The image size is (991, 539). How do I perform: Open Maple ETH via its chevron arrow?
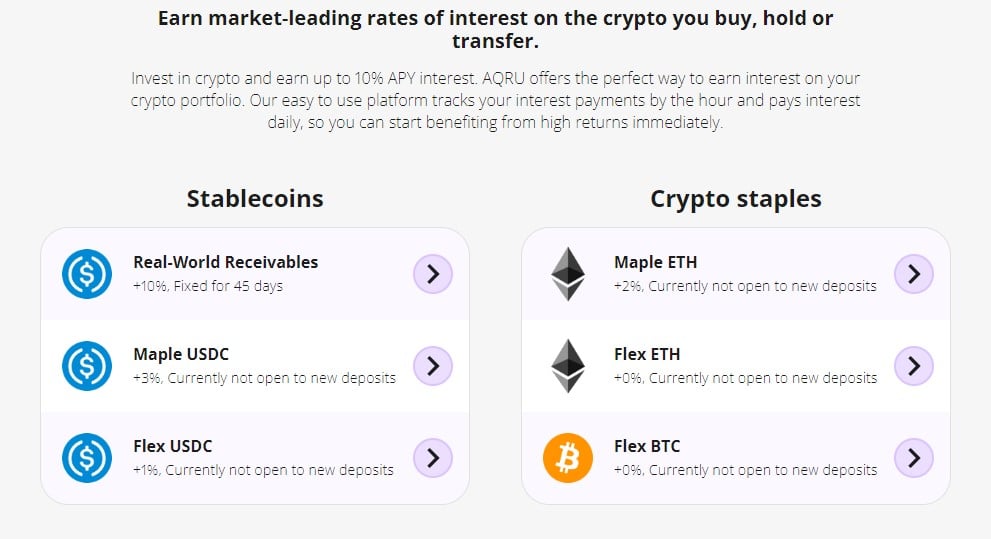[x=914, y=274]
